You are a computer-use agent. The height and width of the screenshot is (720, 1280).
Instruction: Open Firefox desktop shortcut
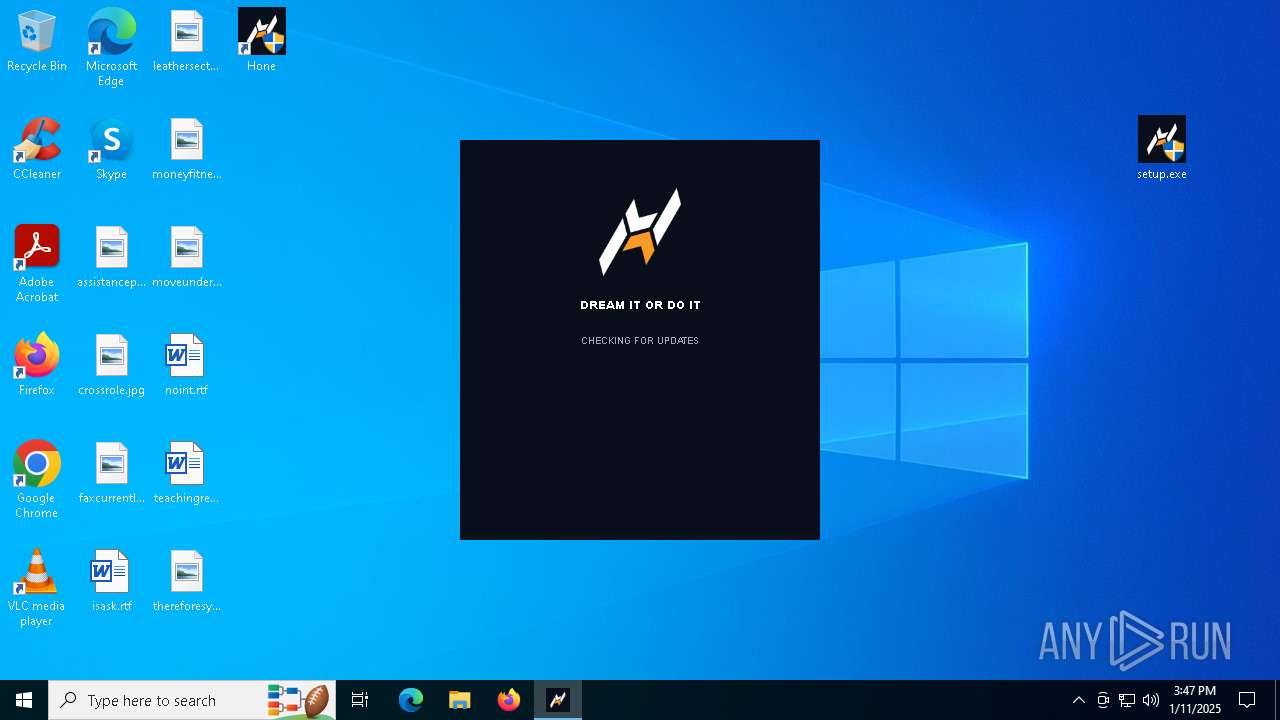[37, 366]
